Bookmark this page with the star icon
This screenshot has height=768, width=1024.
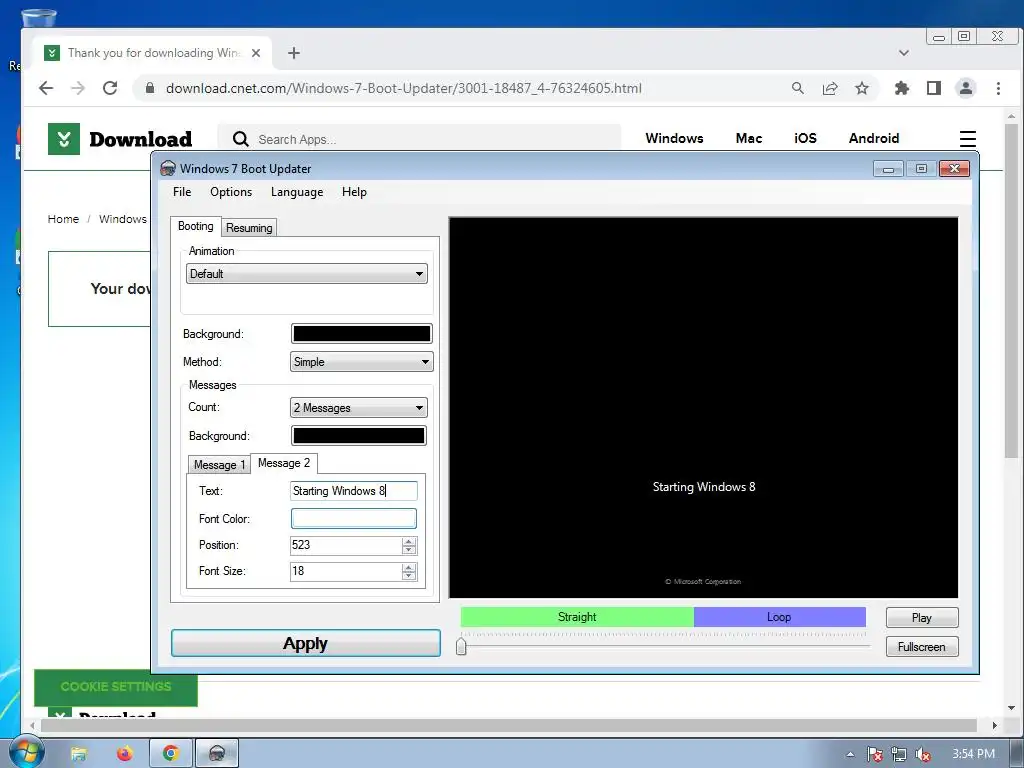(862, 88)
